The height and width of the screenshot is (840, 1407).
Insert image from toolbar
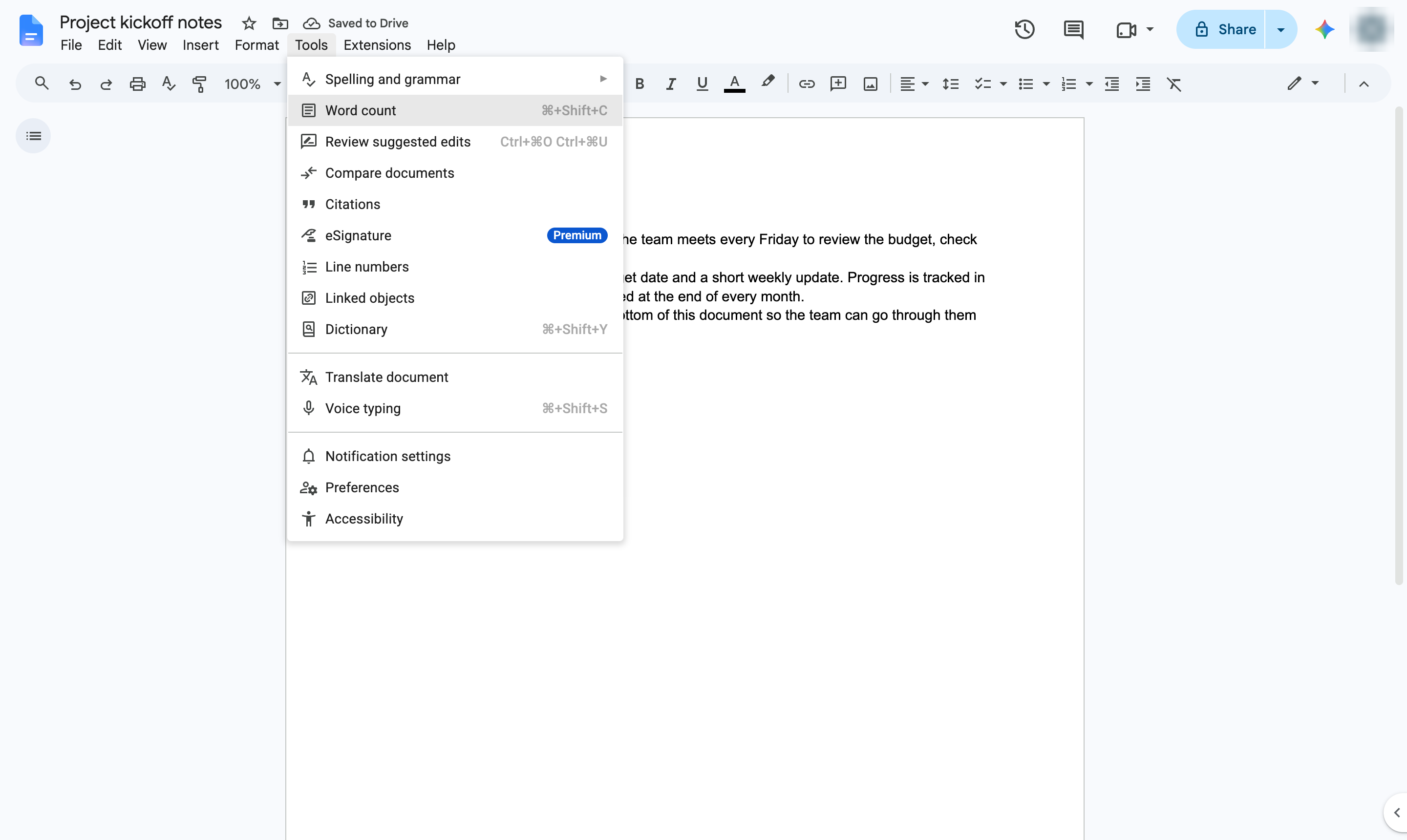[870, 84]
